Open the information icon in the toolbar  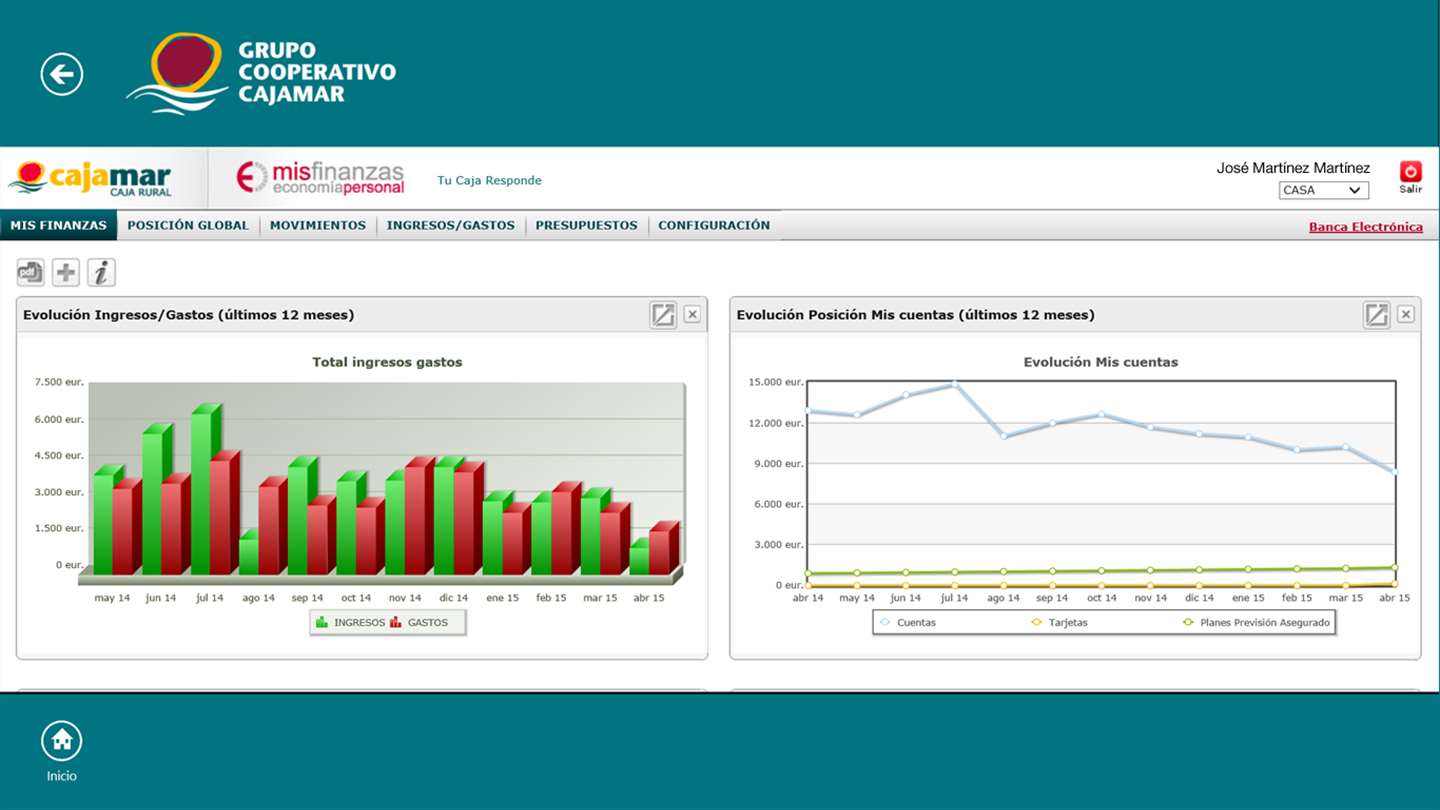pyautogui.click(x=101, y=272)
